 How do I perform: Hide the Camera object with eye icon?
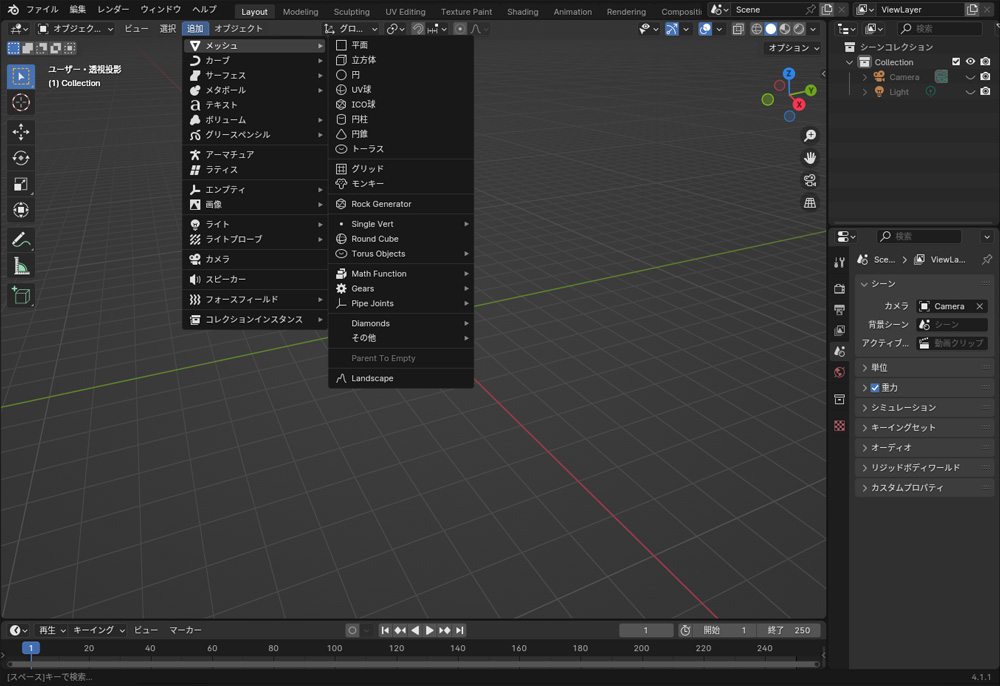[x=970, y=77]
